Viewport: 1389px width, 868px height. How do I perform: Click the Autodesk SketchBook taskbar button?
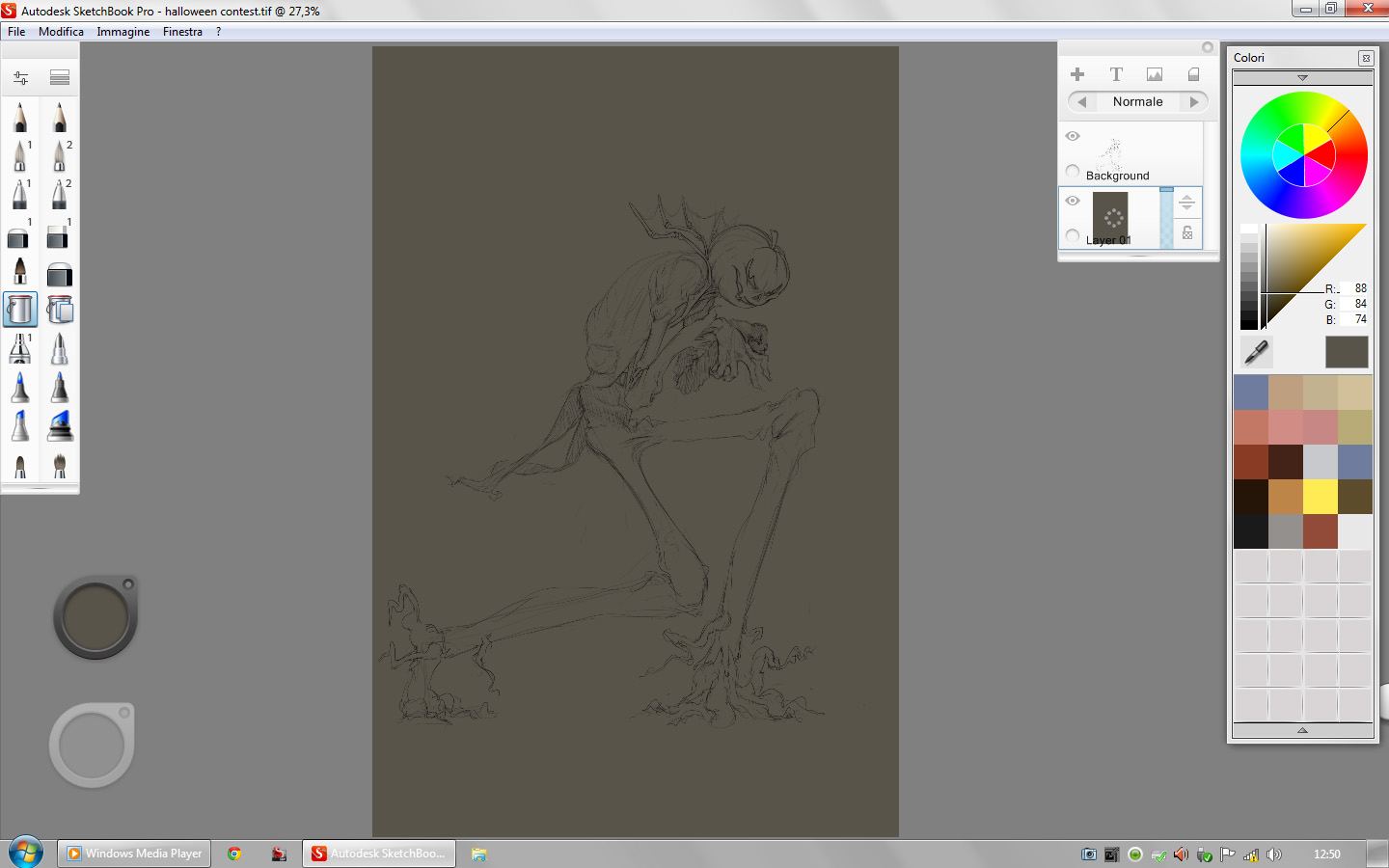point(379,854)
